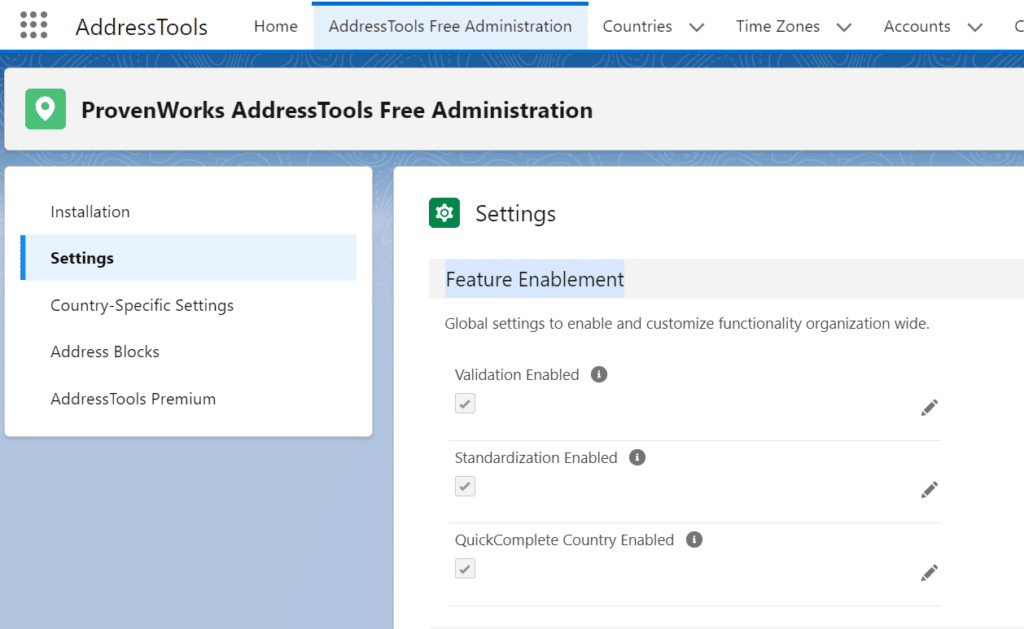Open Country-Specific Settings in the sidebar

point(142,305)
